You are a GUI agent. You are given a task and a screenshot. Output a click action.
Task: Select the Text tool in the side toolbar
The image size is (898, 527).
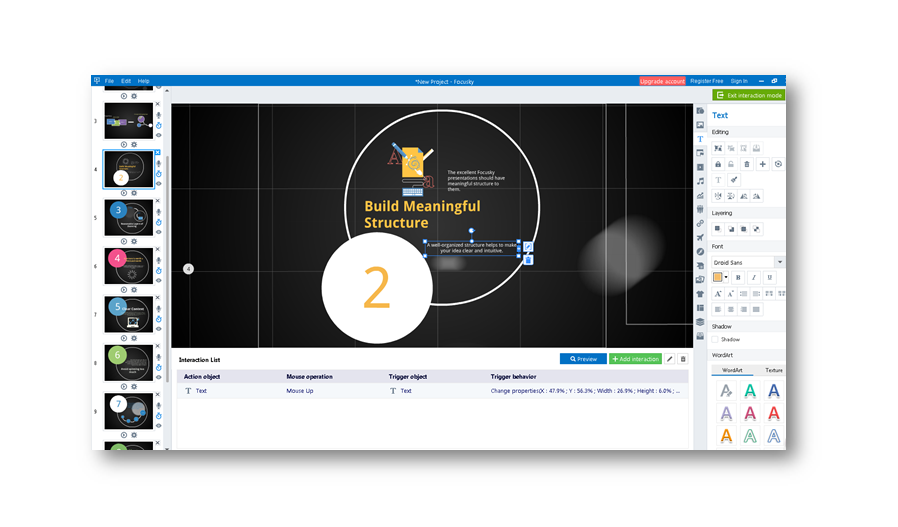pyautogui.click(x=700, y=138)
